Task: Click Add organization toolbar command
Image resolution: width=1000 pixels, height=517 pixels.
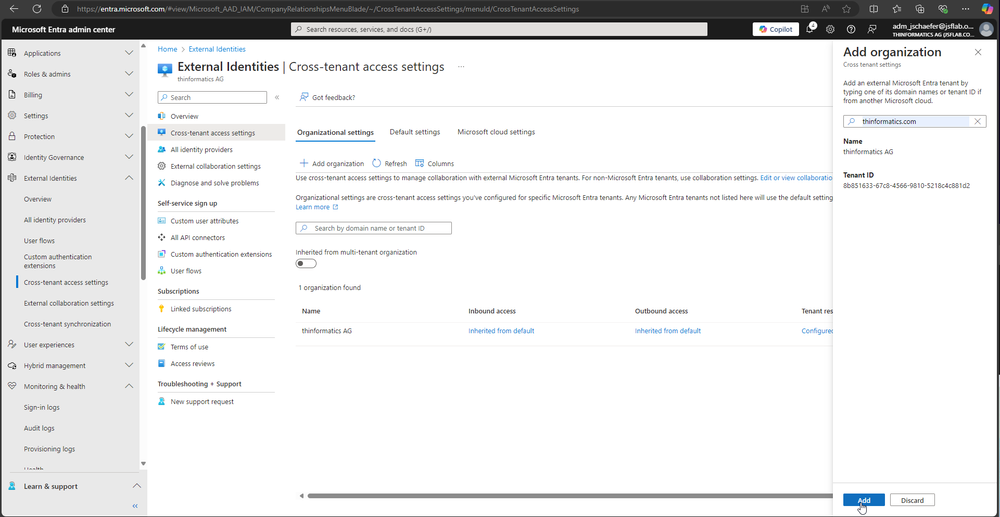Action: 332,164
